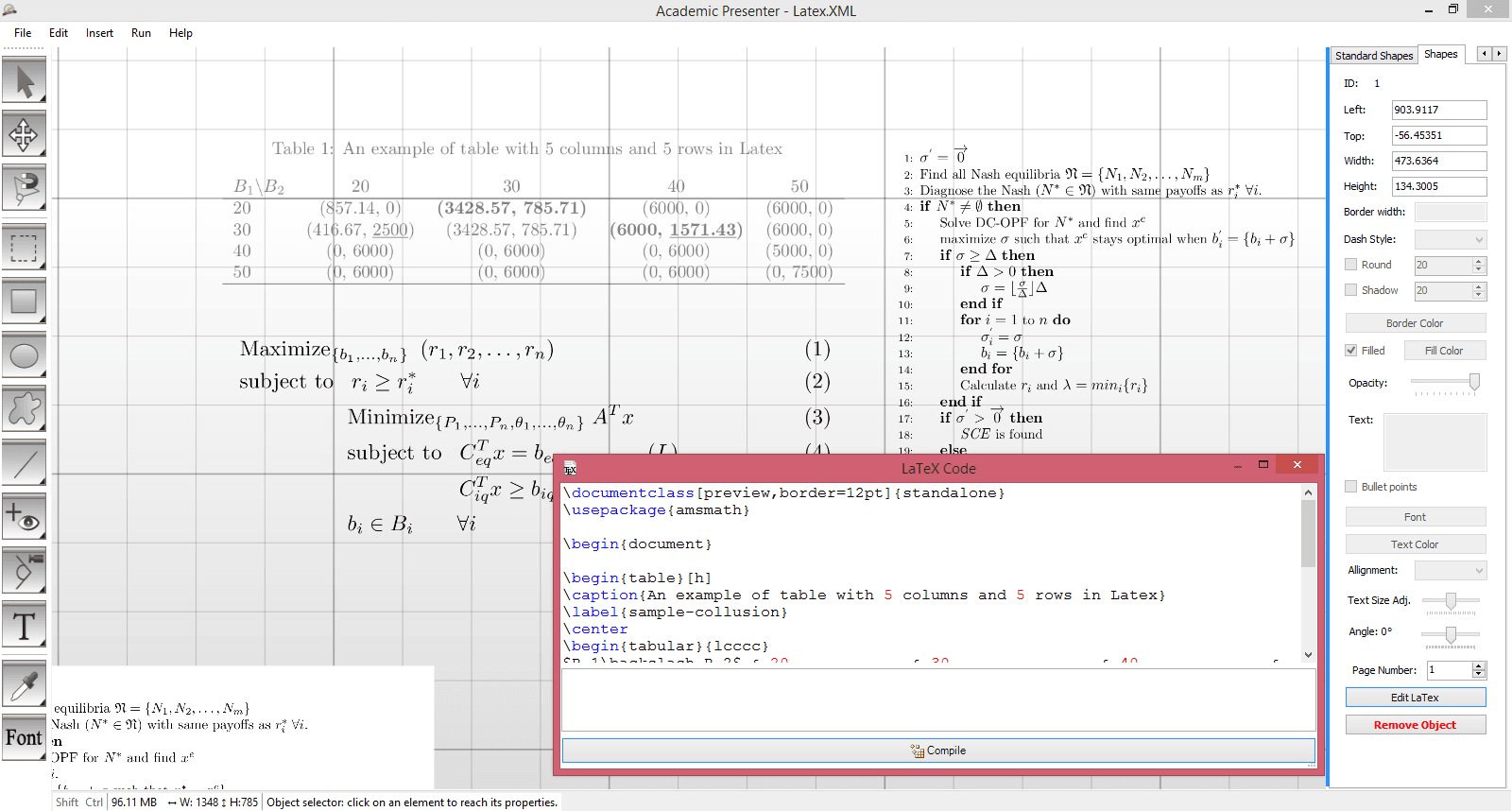Select the arrow pointer tool
The height and width of the screenshot is (811, 1512).
click(x=25, y=81)
